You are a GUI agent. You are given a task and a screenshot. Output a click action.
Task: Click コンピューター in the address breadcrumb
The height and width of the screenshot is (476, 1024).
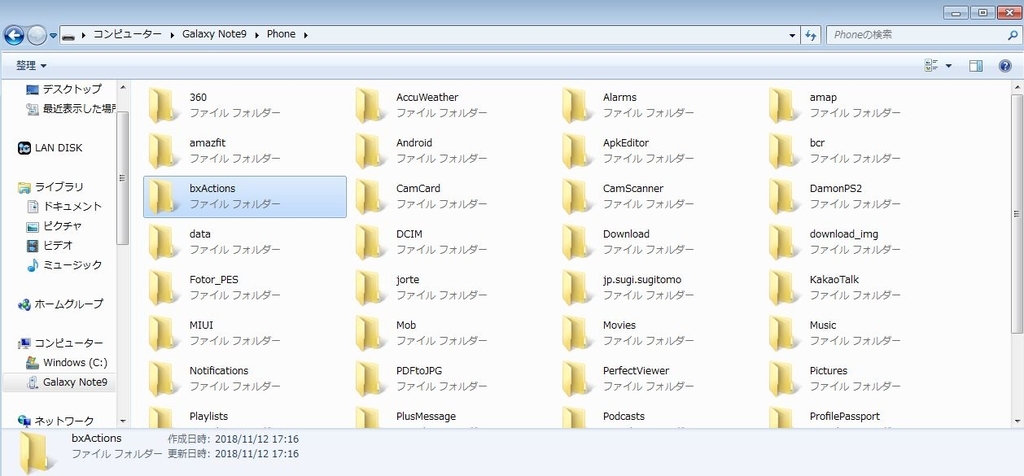pos(127,34)
